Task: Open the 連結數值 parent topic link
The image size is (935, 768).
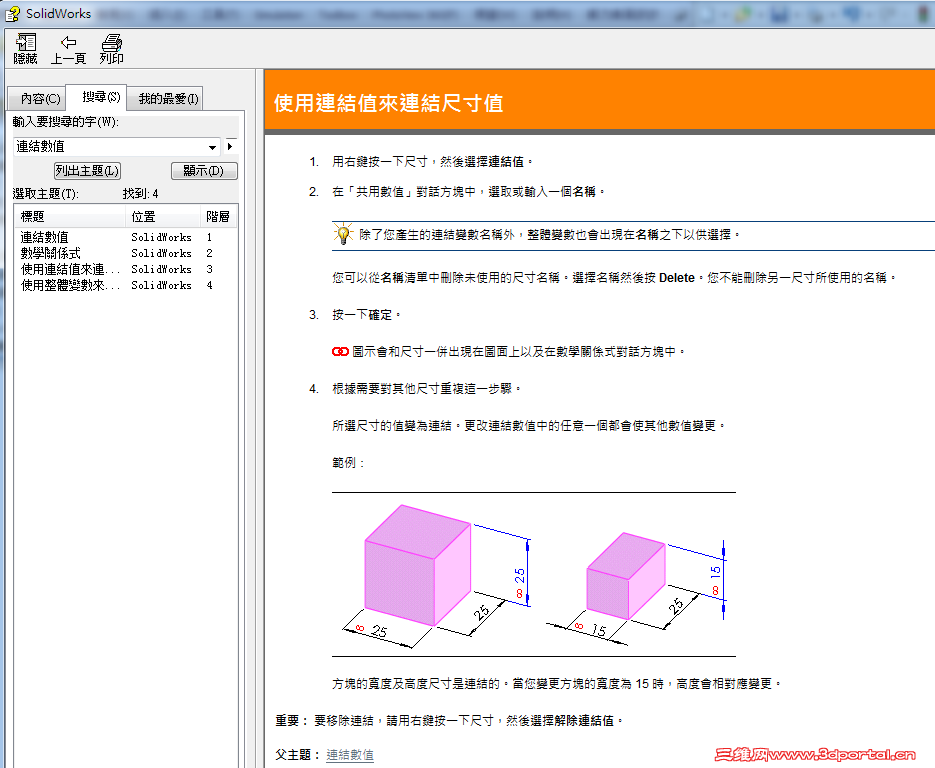Action: [350, 755]
